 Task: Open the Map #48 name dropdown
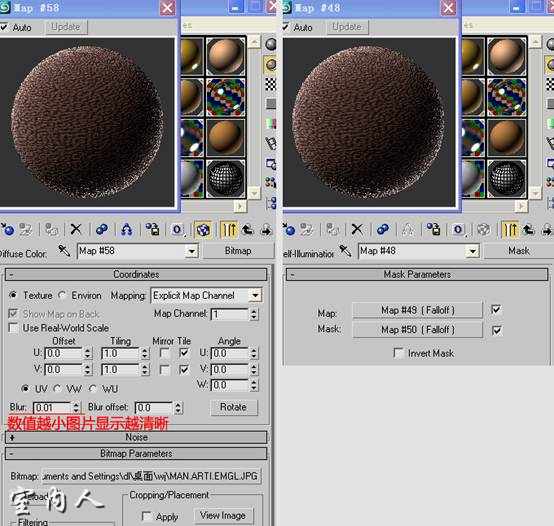tap(419, 251)
